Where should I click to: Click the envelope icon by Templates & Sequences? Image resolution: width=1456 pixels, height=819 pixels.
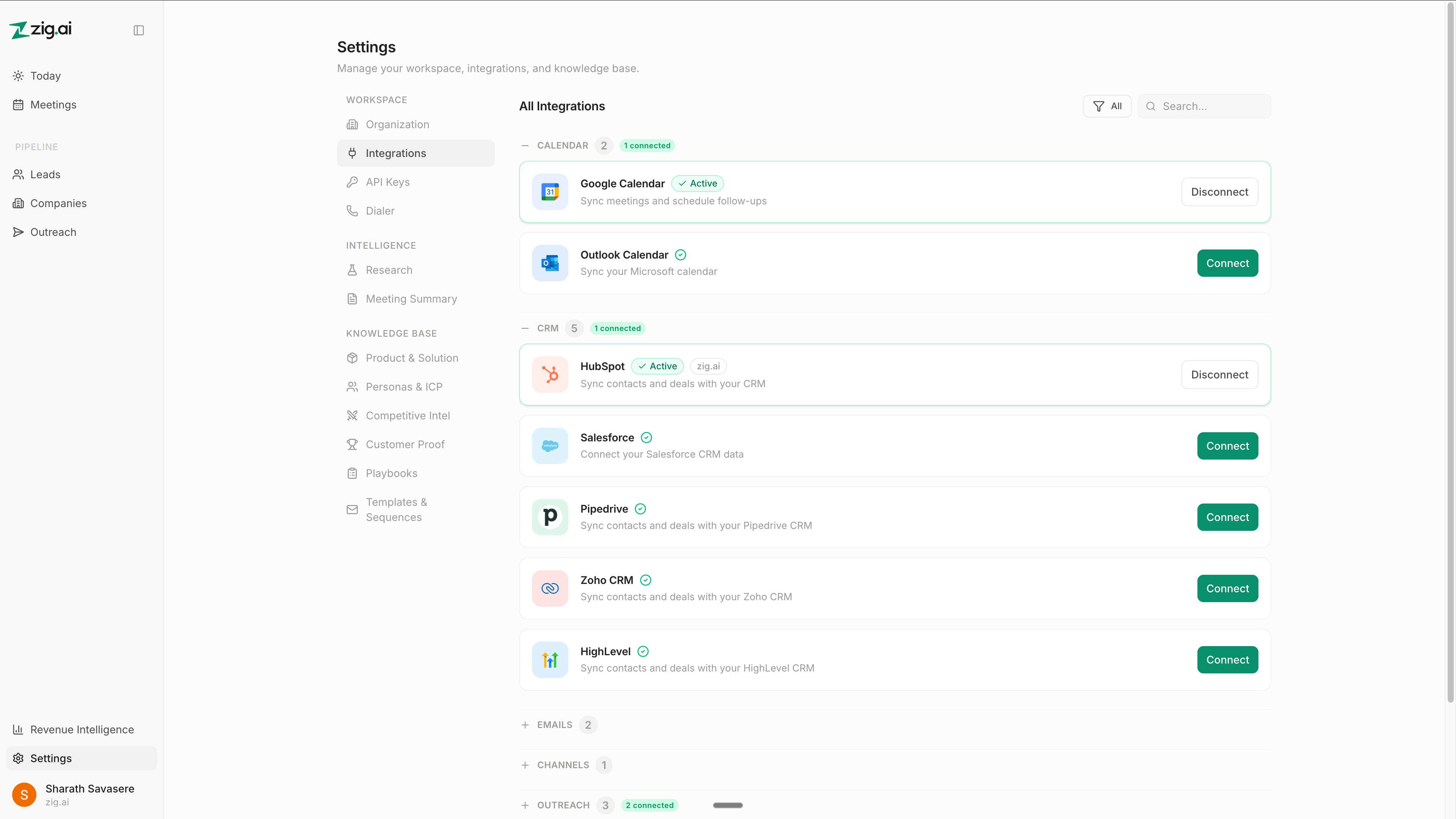[352, 509]
